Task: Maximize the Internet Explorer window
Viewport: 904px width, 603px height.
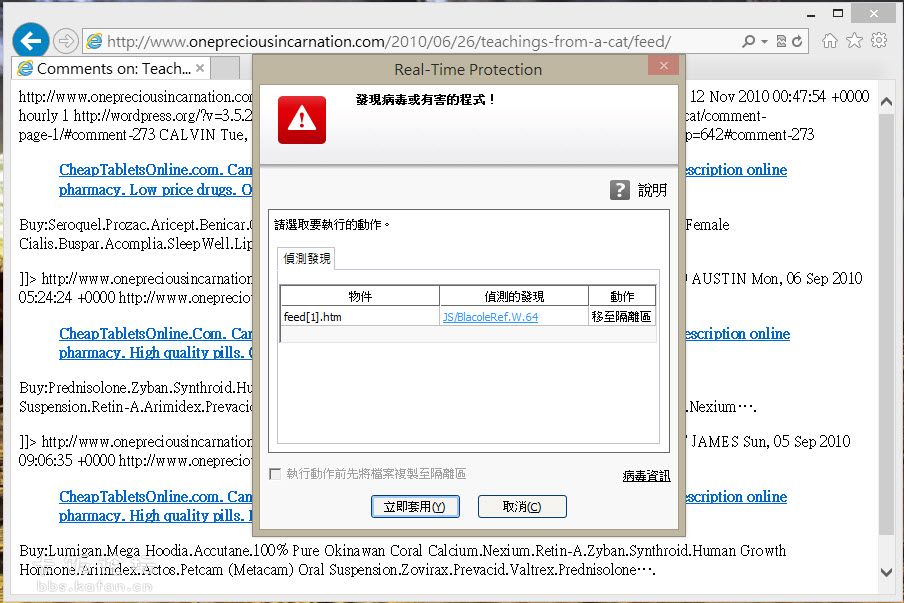Action: 838,13
